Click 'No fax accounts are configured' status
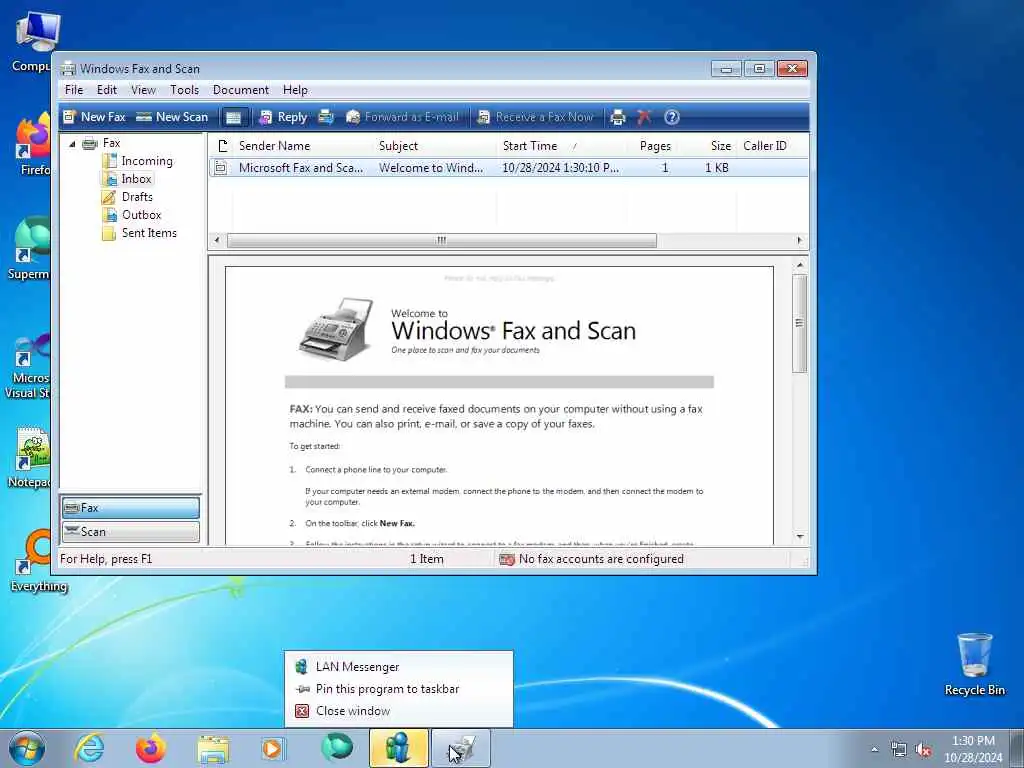The image size is (1024, 768). pyautogui.click(x=601, y=559)
